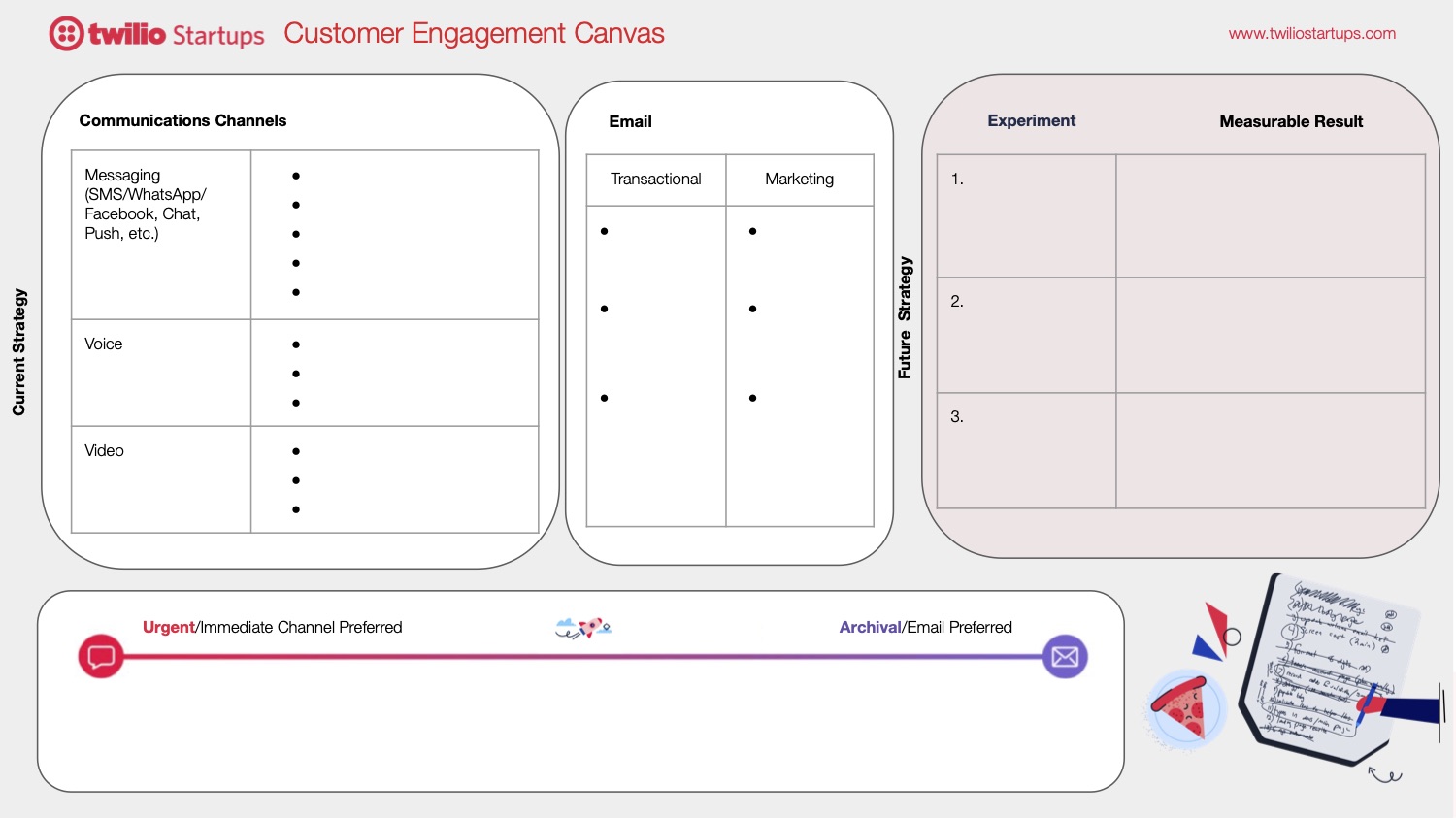Click the Twilio Startups logo
1456x818 pixels.
pyautogui.click(x=156, y=34)
